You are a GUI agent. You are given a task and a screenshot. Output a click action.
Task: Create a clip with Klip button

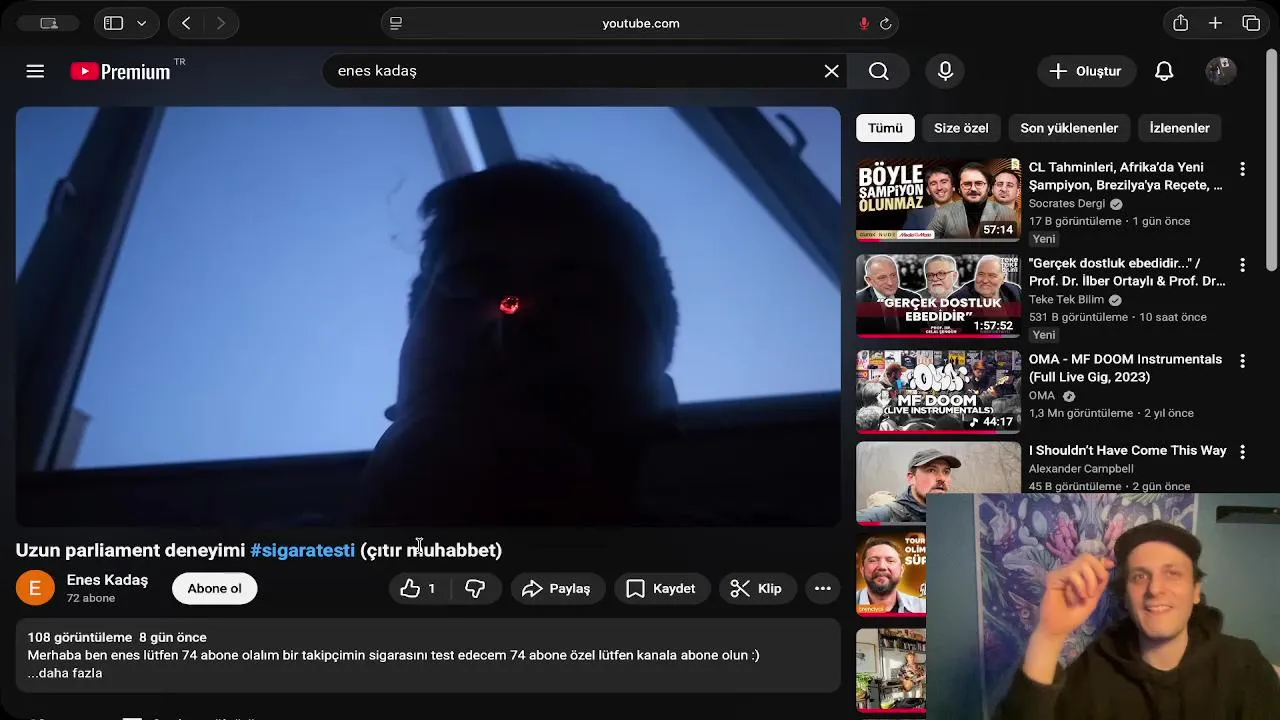click(x=757, y=589)
